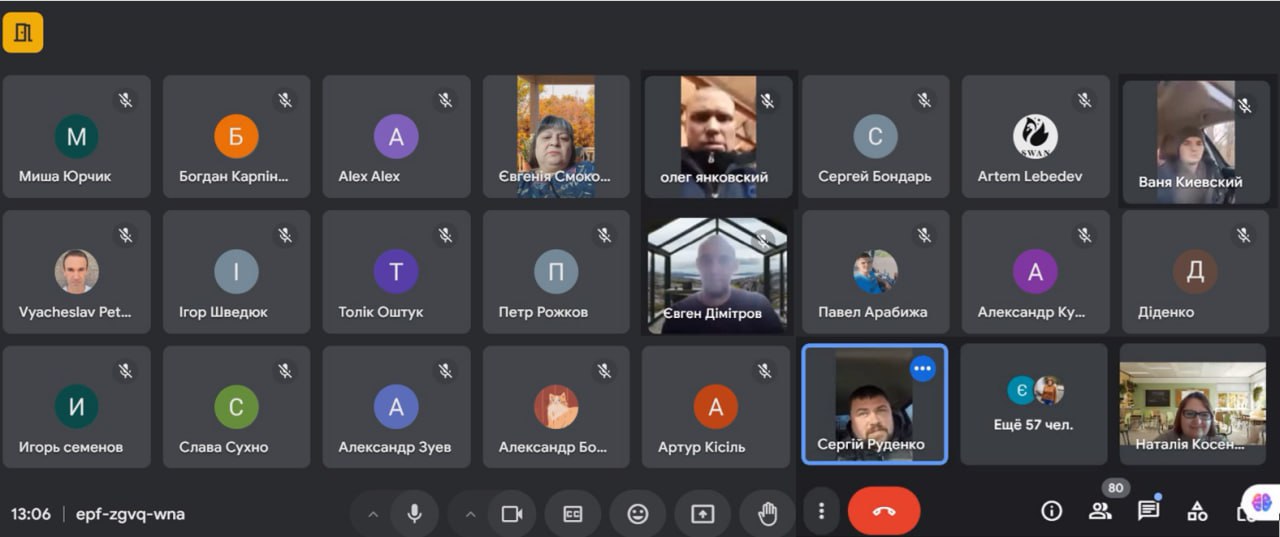Click Павел Арабижа's muted mic icon

point(924,235)
